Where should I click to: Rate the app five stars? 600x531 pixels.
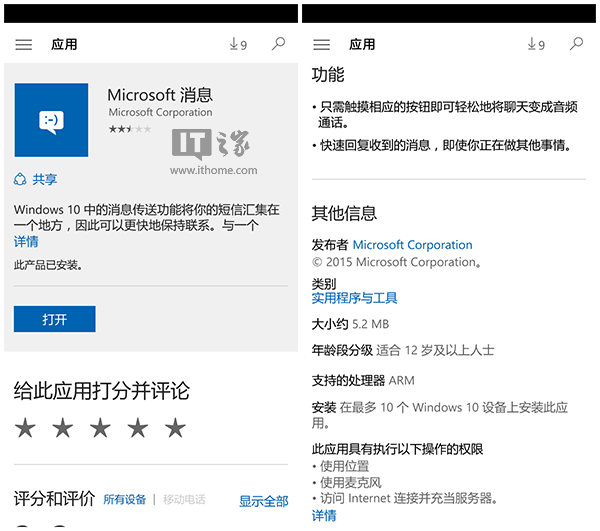175,428
